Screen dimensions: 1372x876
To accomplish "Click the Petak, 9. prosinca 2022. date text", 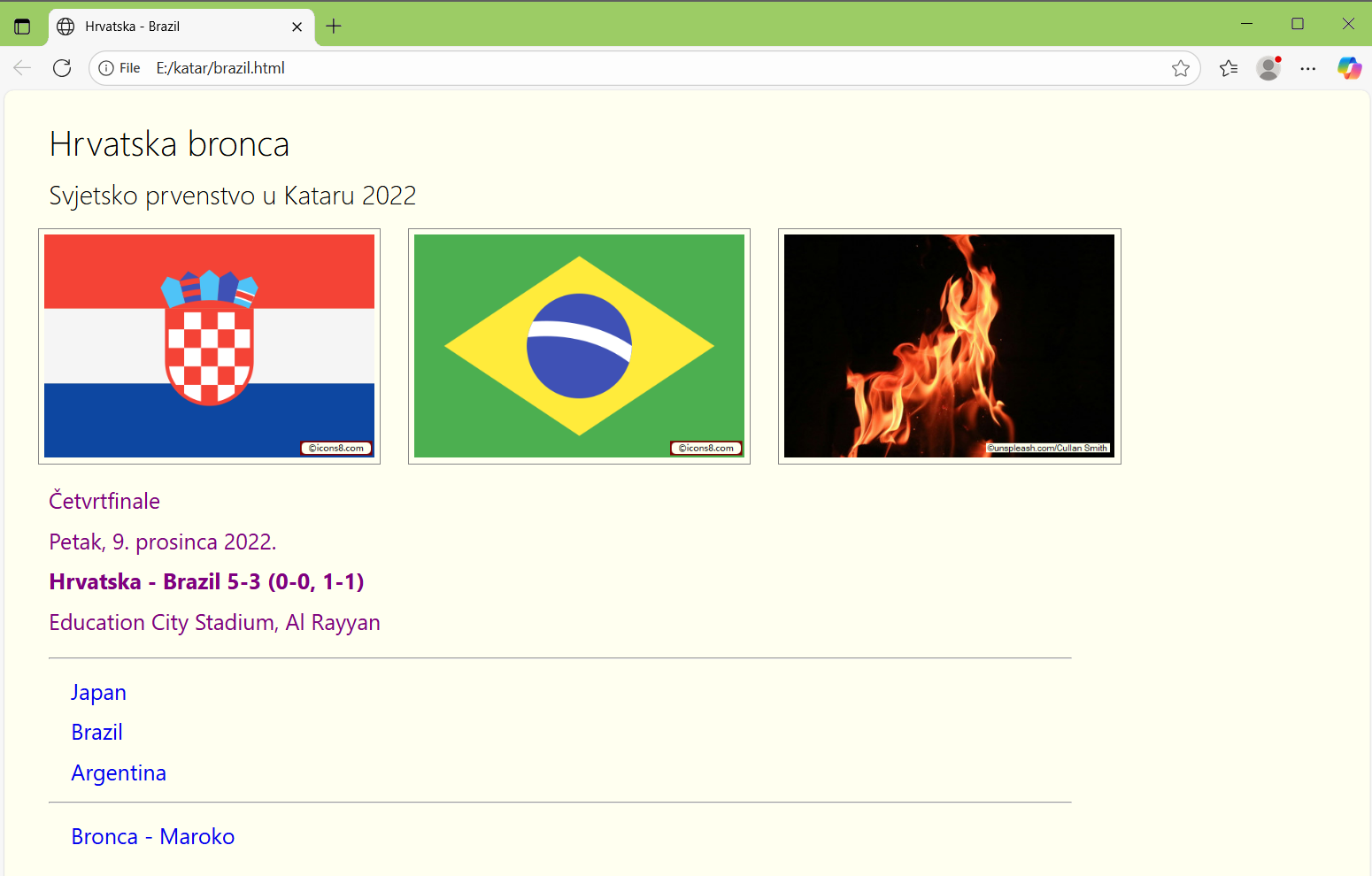I will 163,542.
